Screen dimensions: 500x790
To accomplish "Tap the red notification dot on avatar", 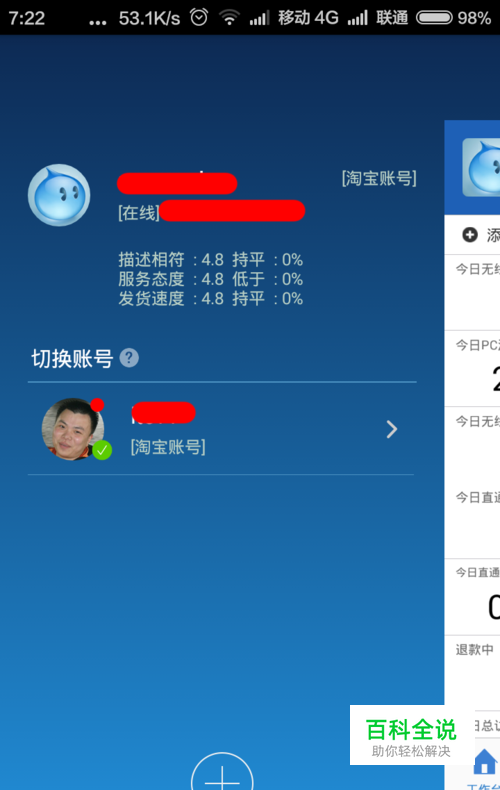I will point(97,405).
